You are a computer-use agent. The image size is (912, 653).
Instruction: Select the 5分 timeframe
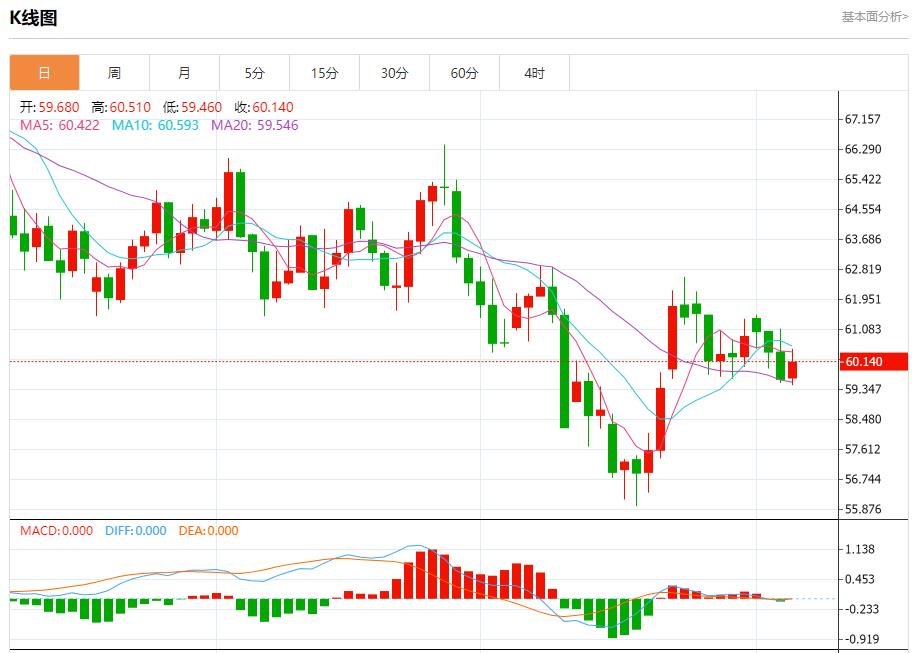coord(255,72)
